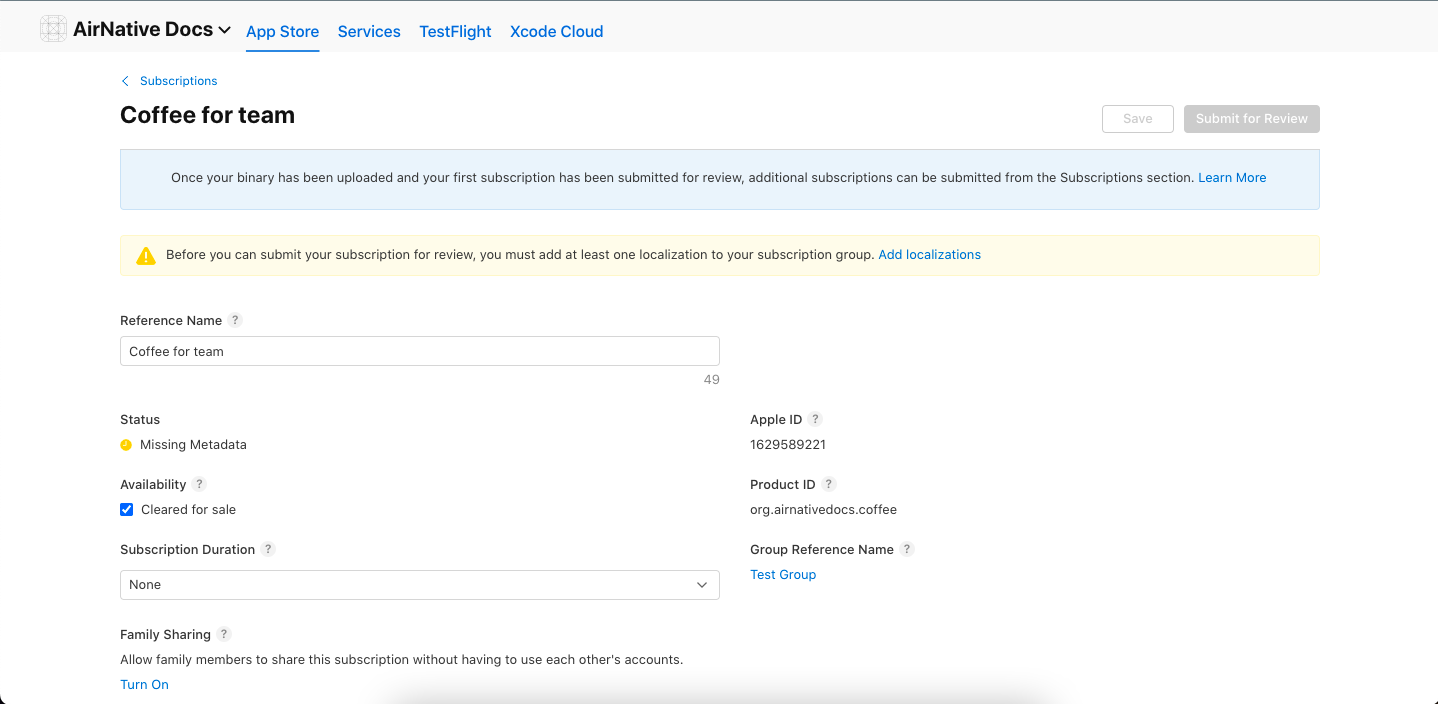Turn On Family Sharing
Image resolution: width=1438 pixels, height=704 pixels.
[144, 685]
